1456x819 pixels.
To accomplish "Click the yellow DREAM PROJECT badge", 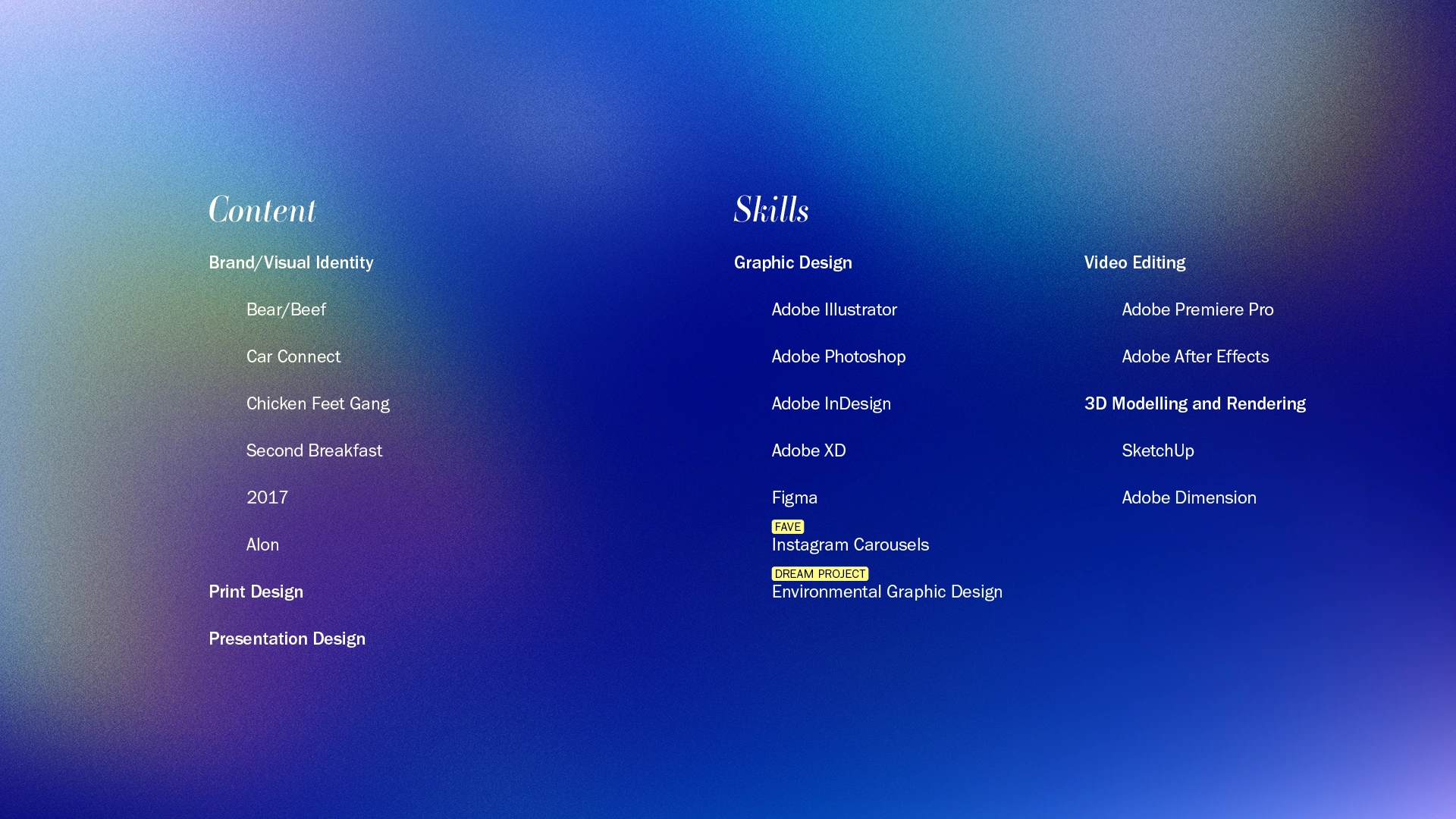I will coord(819,573).
